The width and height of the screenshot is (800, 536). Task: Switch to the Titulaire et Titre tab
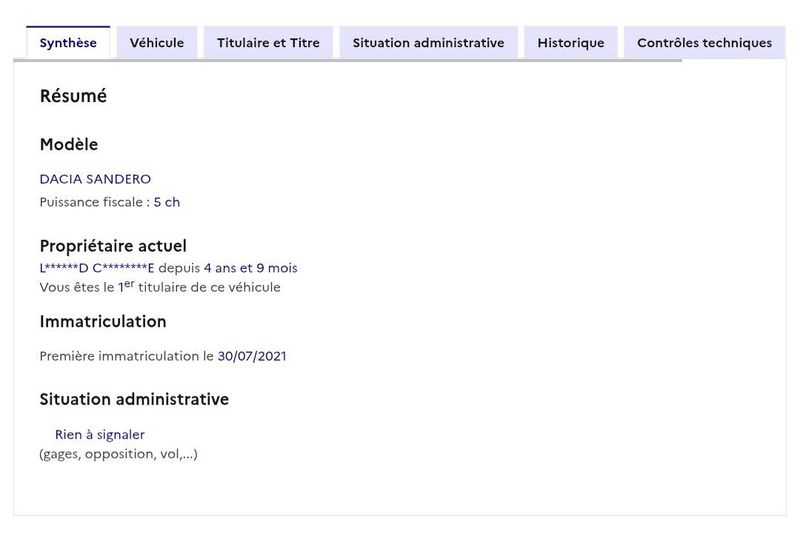pos(268,43)
